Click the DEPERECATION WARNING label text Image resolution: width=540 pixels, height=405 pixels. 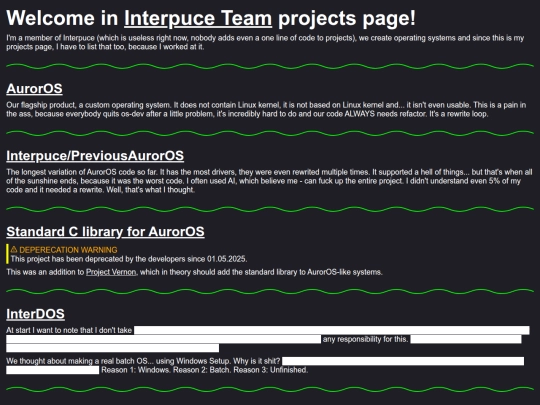(x=68, y=250)
